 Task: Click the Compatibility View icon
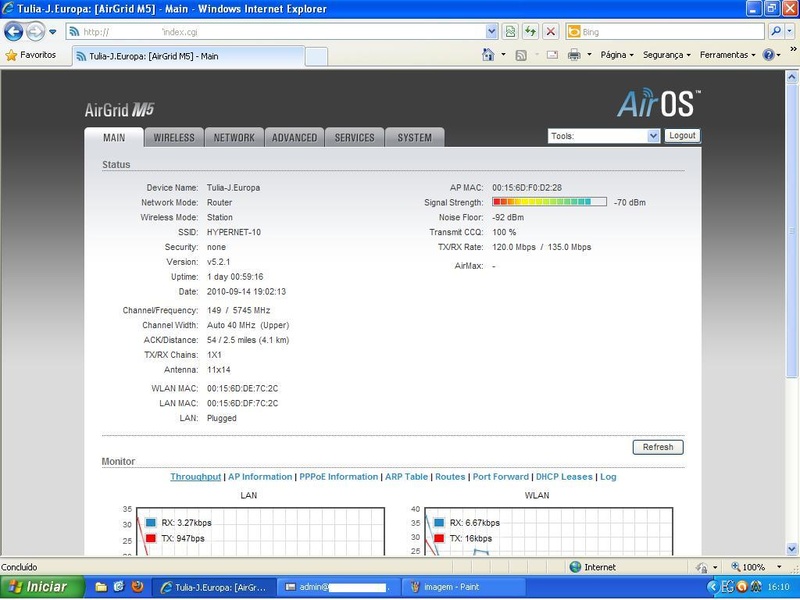point(510,32)
